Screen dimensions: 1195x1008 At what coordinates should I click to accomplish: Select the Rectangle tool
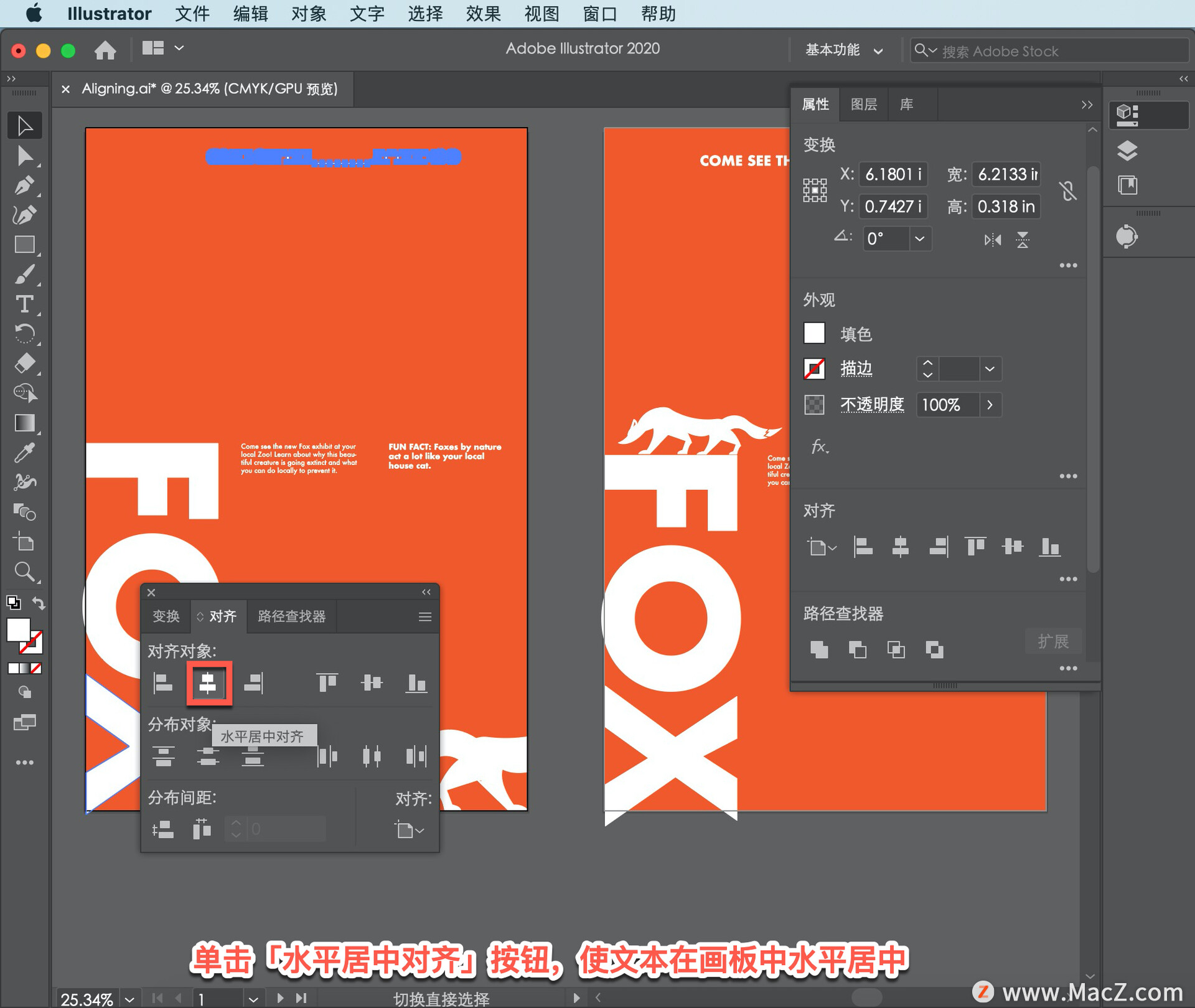(x=24, y=245)
